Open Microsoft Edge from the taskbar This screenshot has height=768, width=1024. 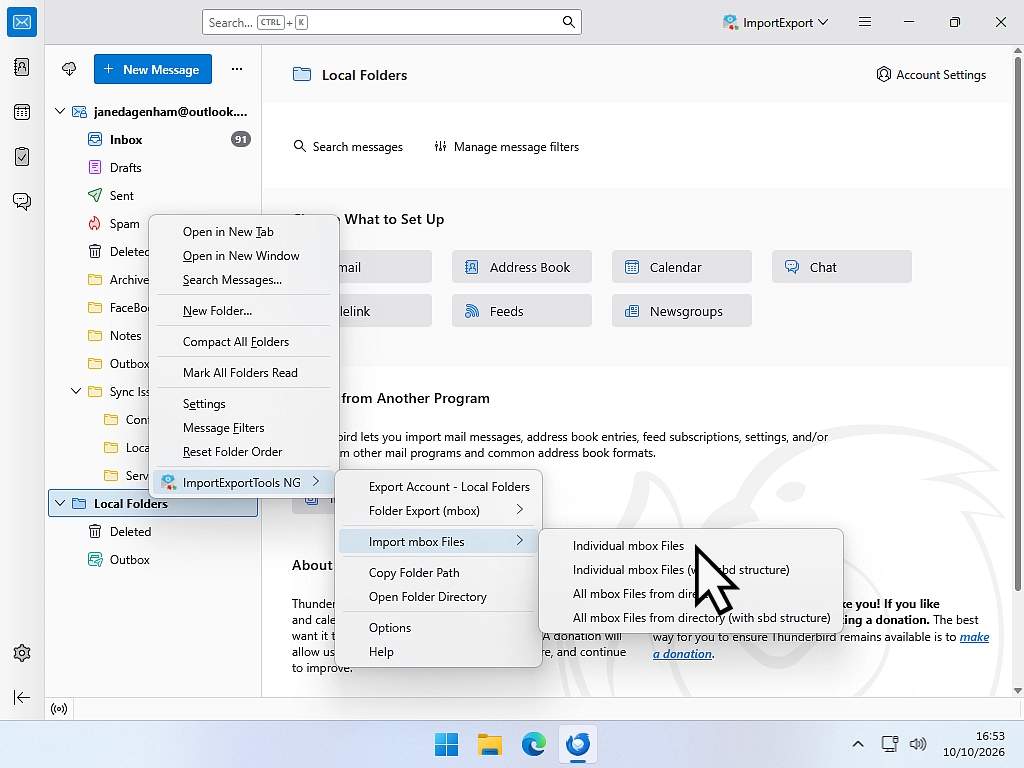point(534,744)
